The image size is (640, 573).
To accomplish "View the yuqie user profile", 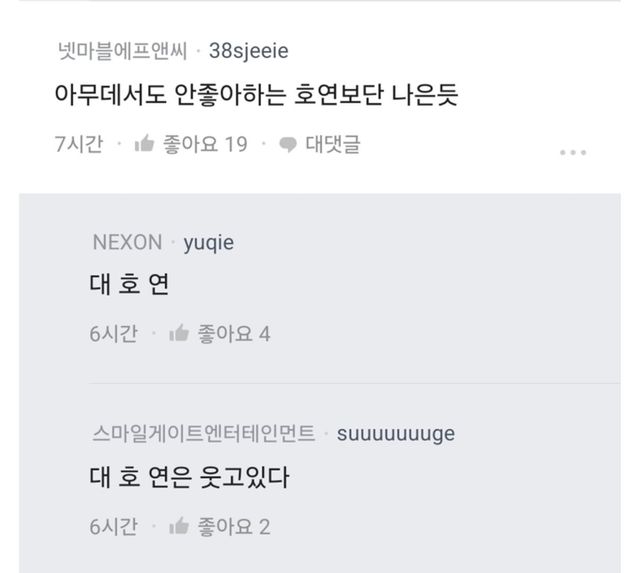I will point(209,241).
